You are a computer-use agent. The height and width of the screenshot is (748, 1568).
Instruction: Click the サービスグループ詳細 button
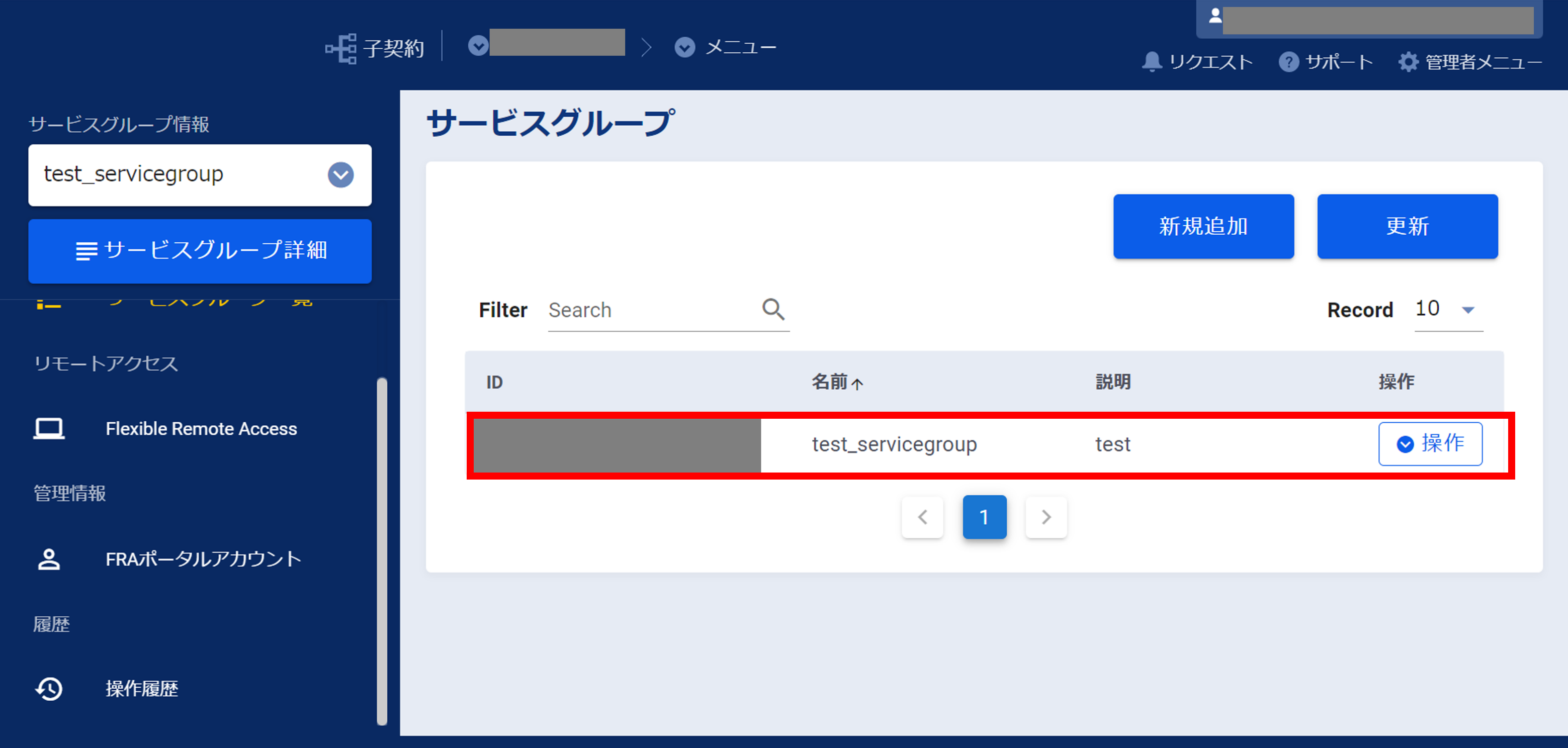(x=200, y=251)
